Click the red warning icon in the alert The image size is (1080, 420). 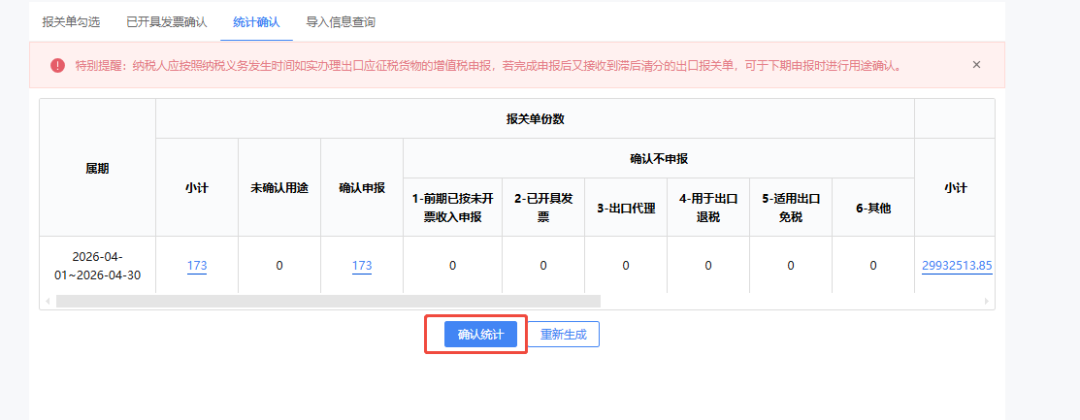pyautogui.click(x=57, y=65)
